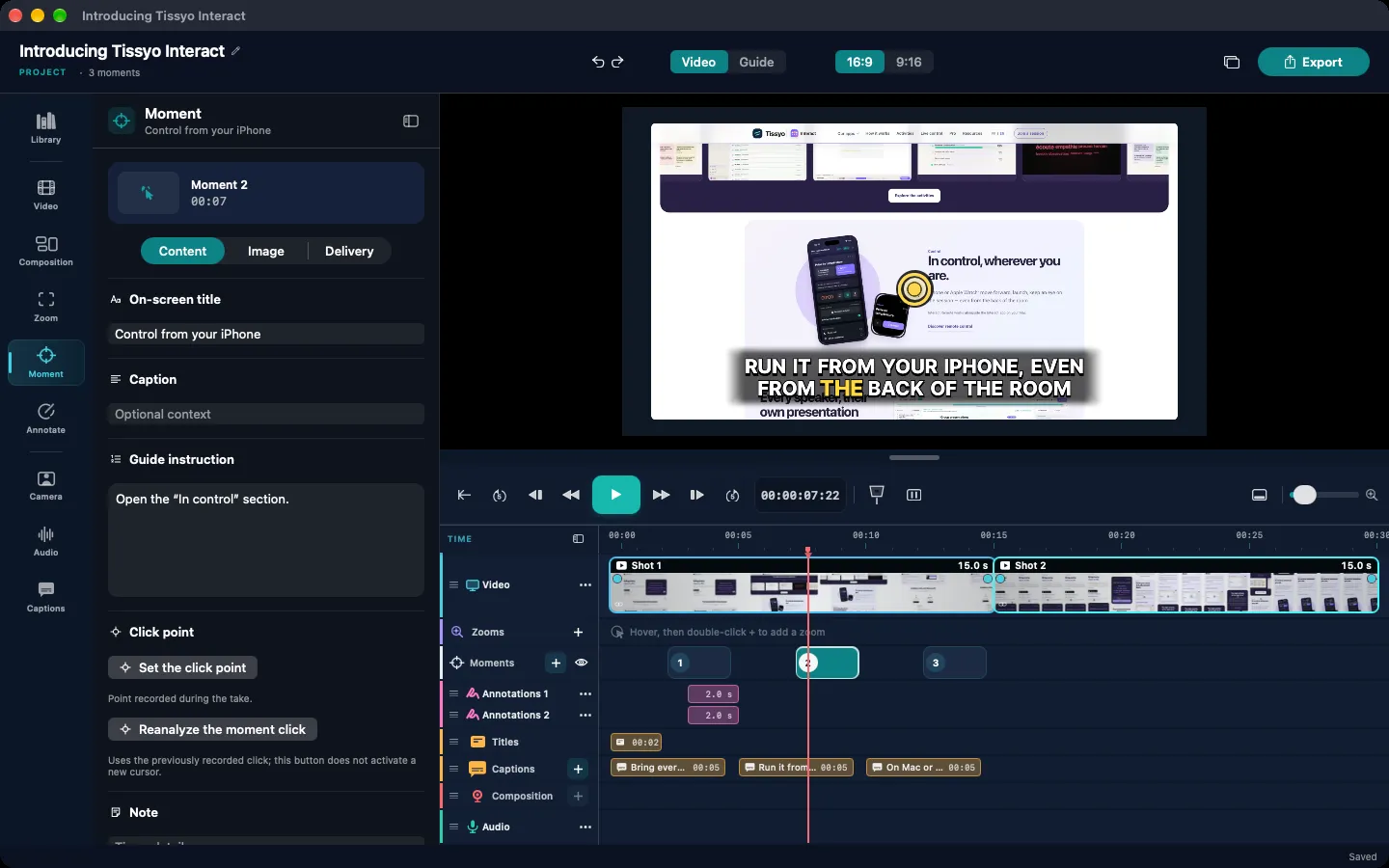Viewport: 1389px width, 868px height.
Task: Select the Titles clip 00:02
Action: (637, 742)
